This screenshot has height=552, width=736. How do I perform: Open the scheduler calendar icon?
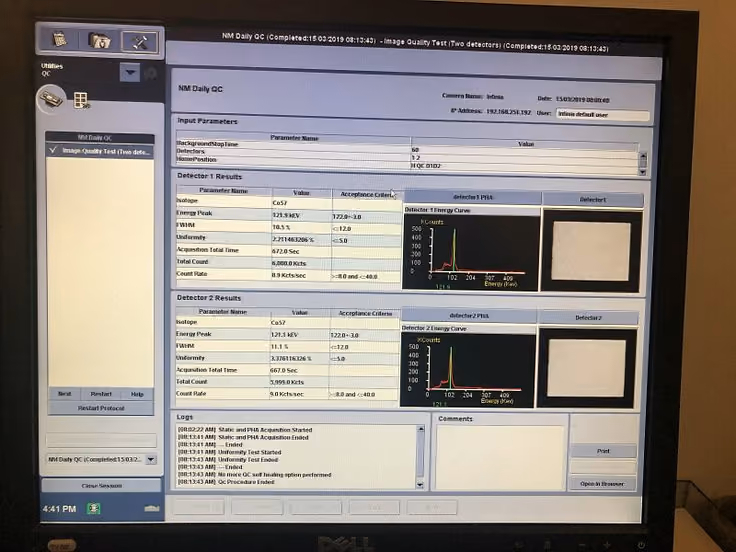point(60,40)
